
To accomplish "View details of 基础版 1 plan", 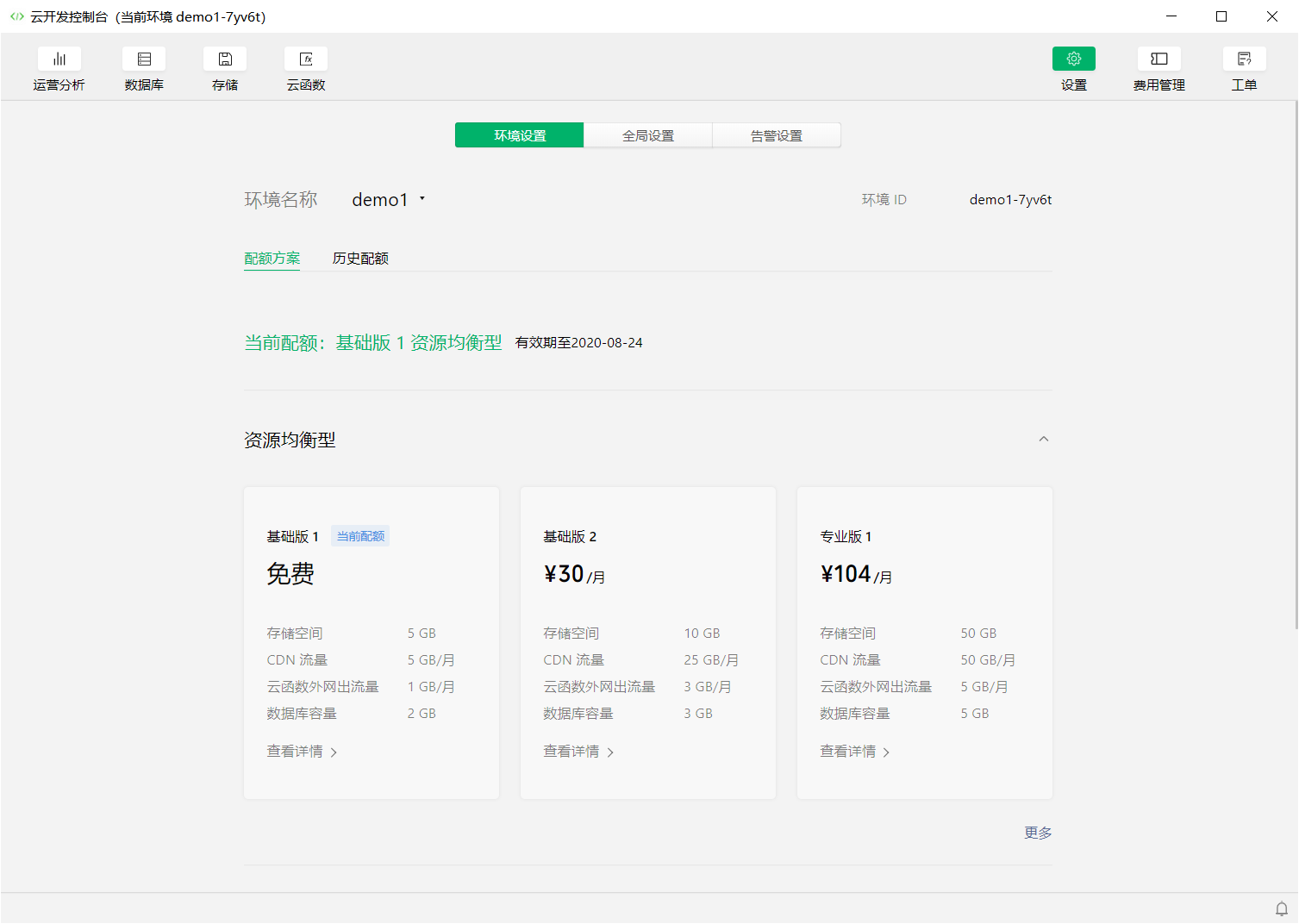I will pos(302,752).
